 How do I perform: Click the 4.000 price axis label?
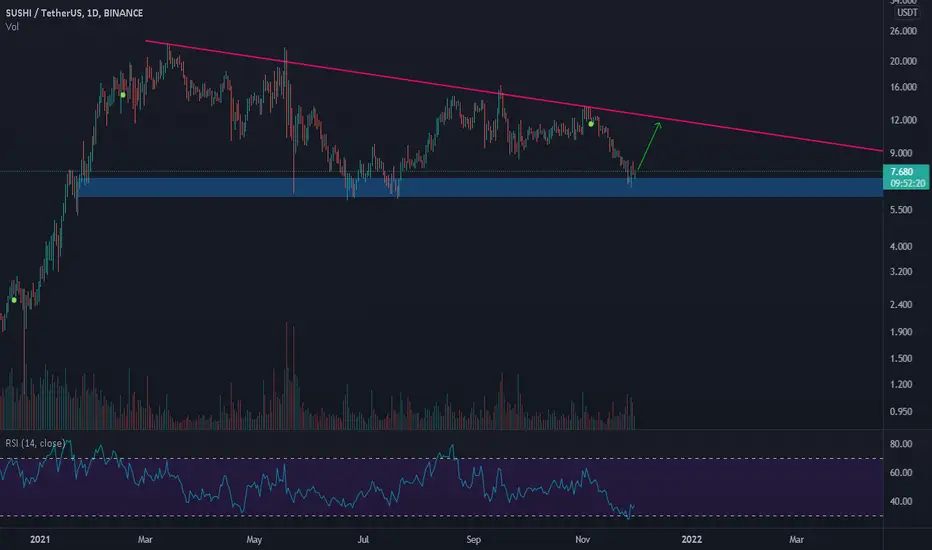click(x=901, y=246)
